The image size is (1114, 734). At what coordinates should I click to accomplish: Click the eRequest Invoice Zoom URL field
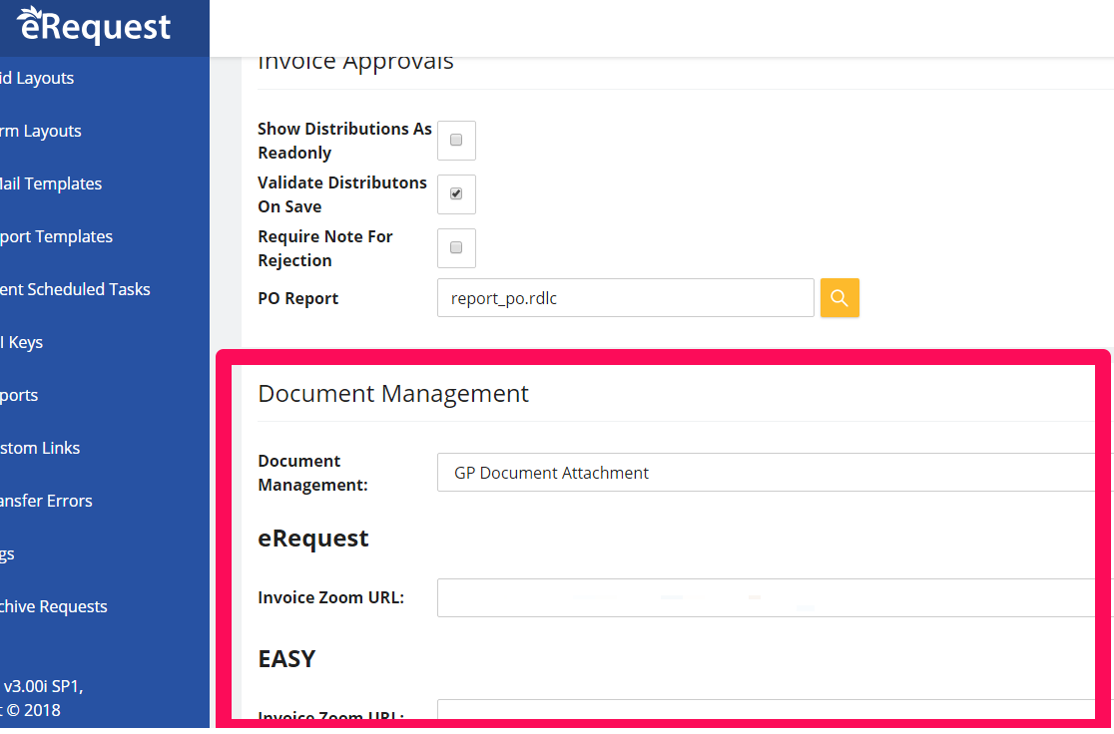pos(770,598)
